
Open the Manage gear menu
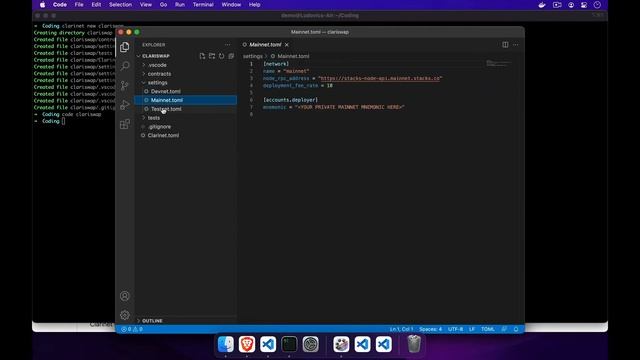coord(125,315)
